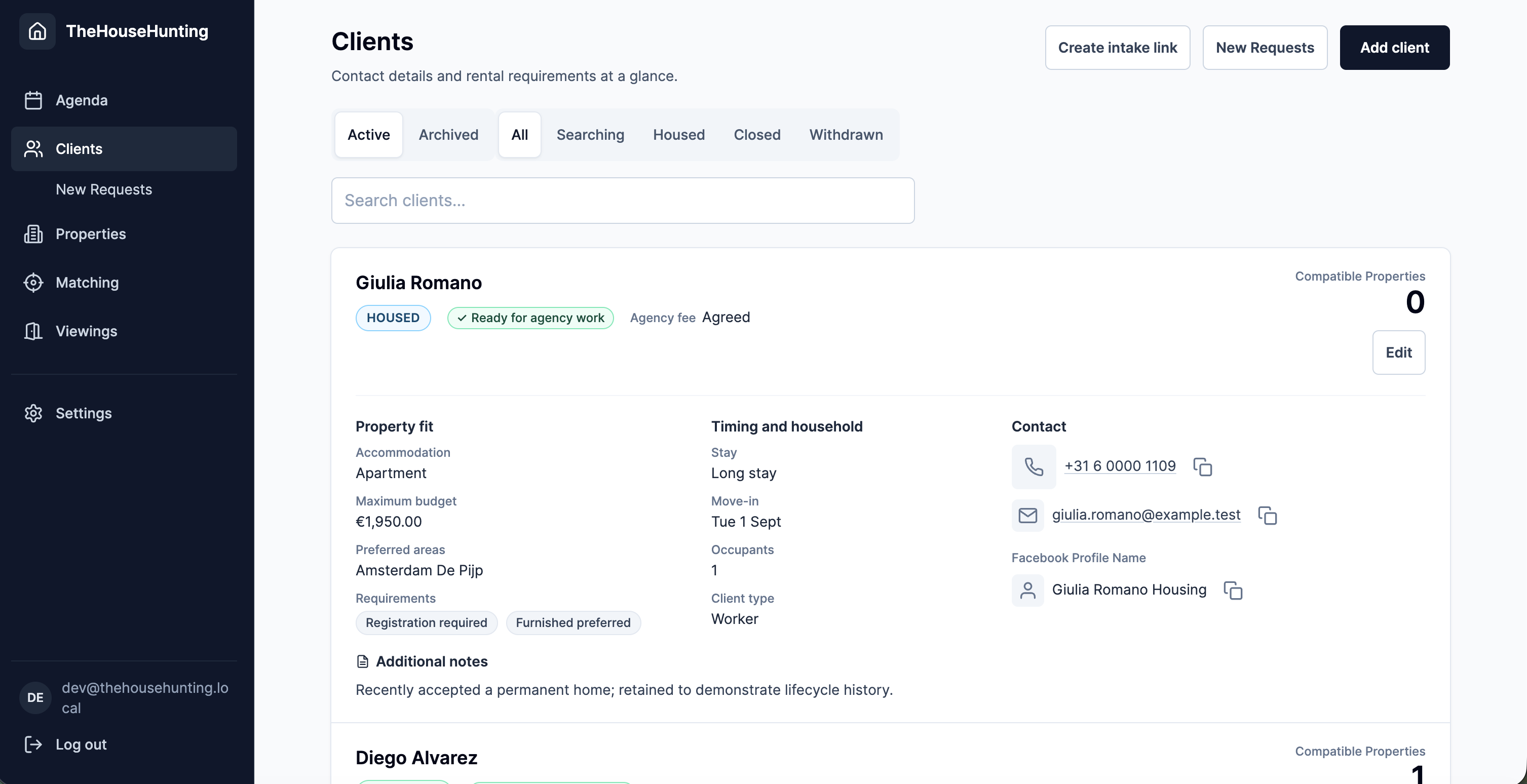
Task: Click the dev@thehousehunting.local account email
Action: coord(145,697)
